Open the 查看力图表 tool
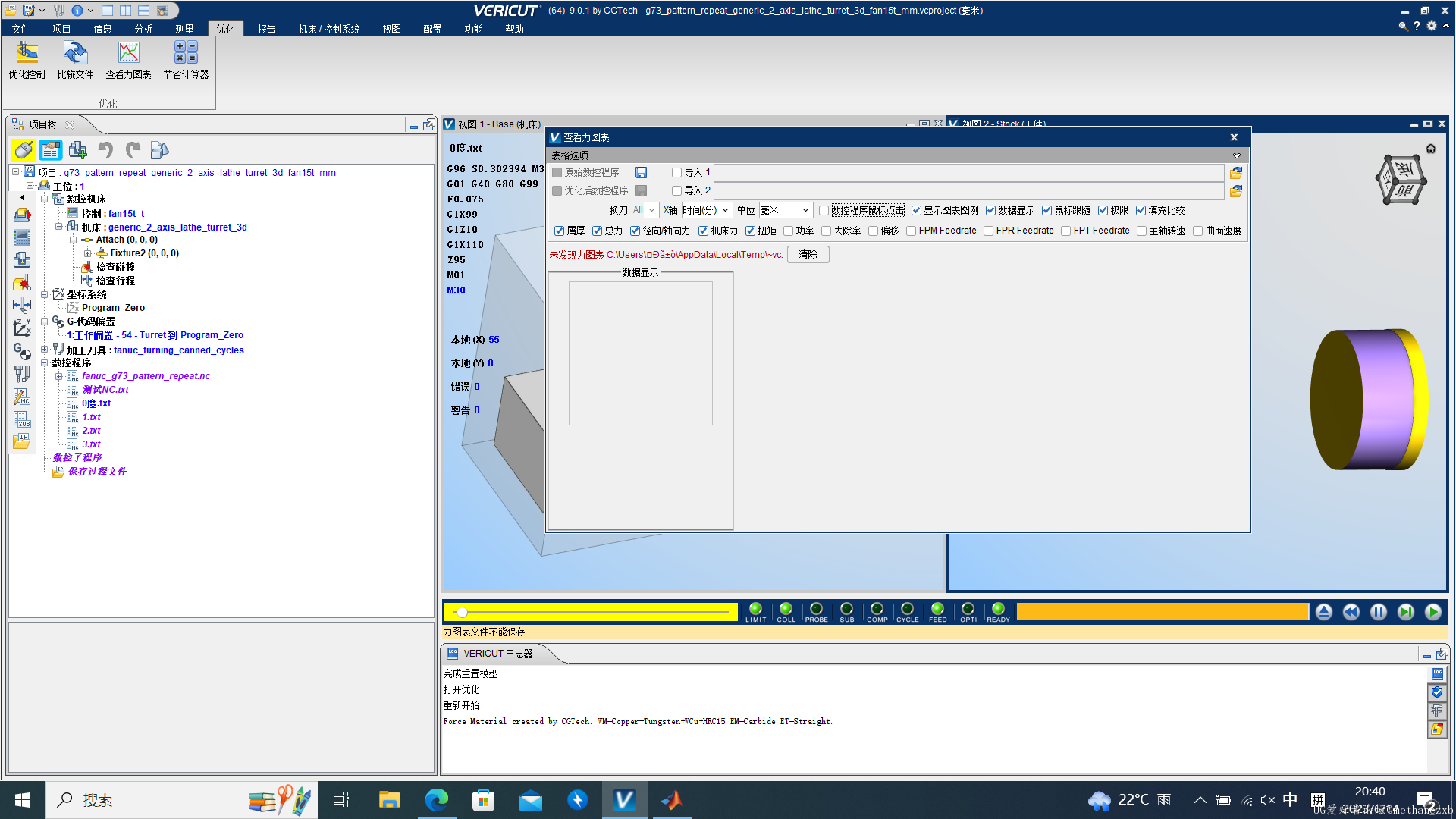1456x819 pixels. coord(128,61)
